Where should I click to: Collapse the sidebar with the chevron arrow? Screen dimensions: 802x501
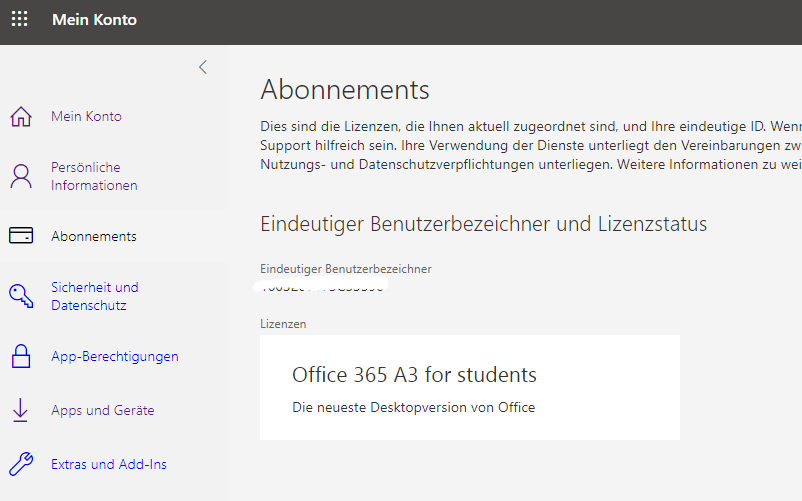(x=203, y=67)
